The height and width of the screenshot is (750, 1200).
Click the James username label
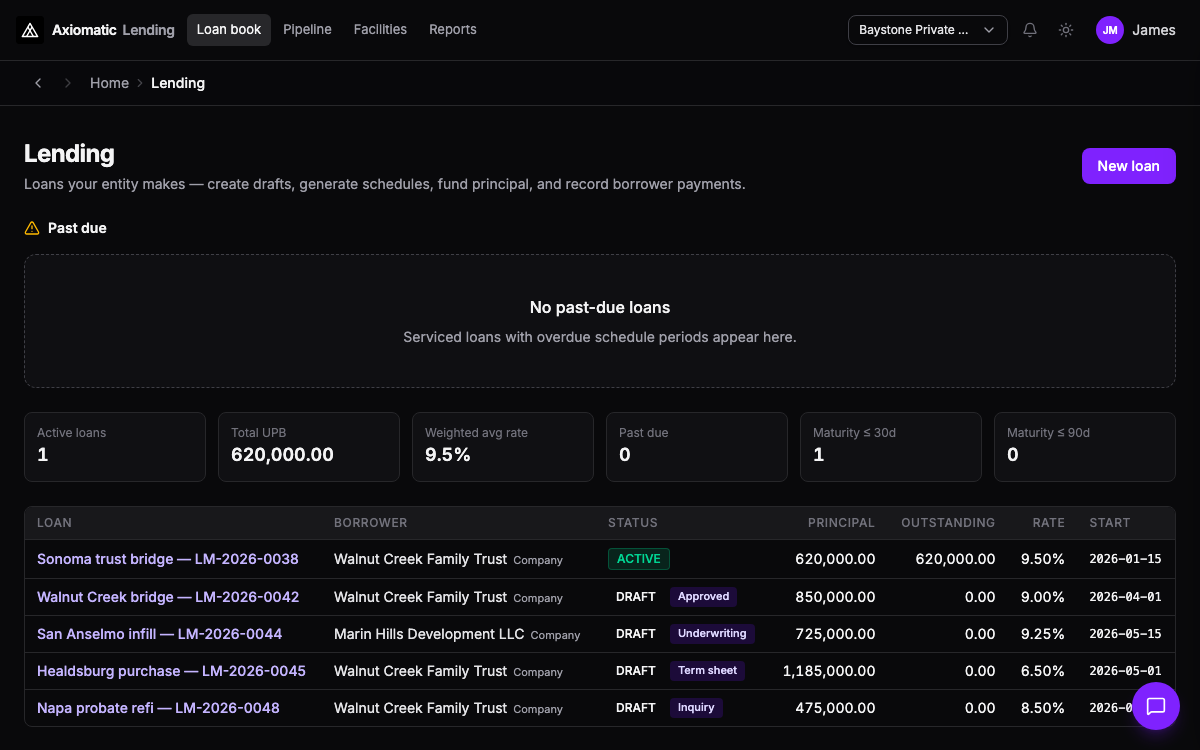(1154, 30)
